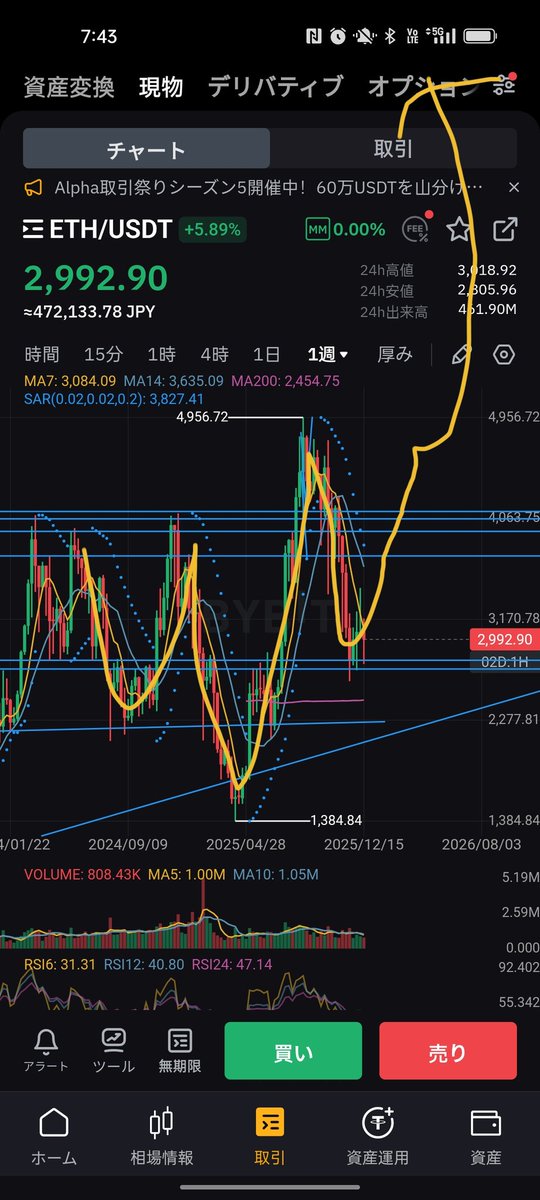
Task: Tap the alarm clock status icon
Action: [x=338, y=36]
